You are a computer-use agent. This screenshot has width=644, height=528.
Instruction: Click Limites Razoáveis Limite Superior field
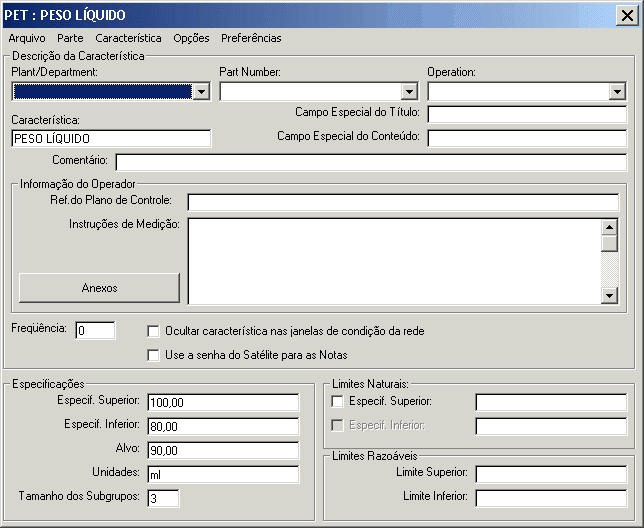pyautogui.click(x=551, y=474)
